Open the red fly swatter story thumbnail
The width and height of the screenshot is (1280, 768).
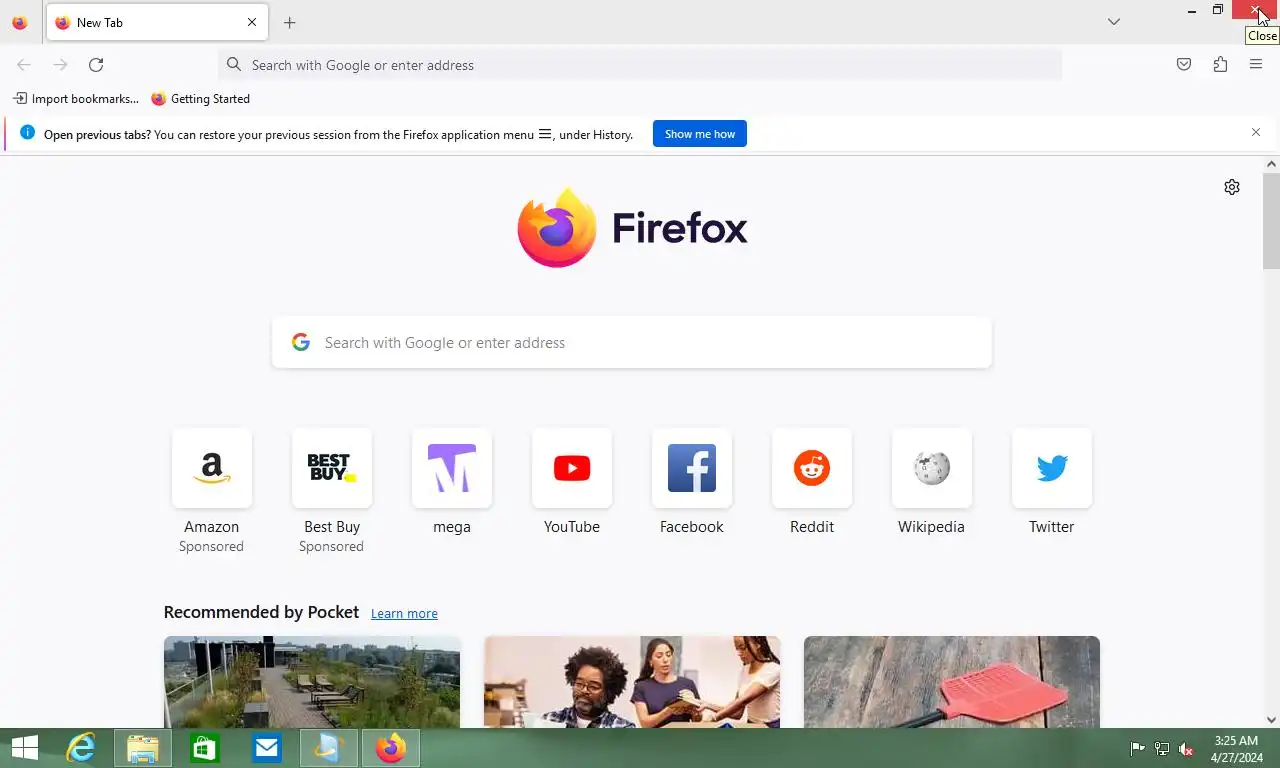click(x=952, y=682)
